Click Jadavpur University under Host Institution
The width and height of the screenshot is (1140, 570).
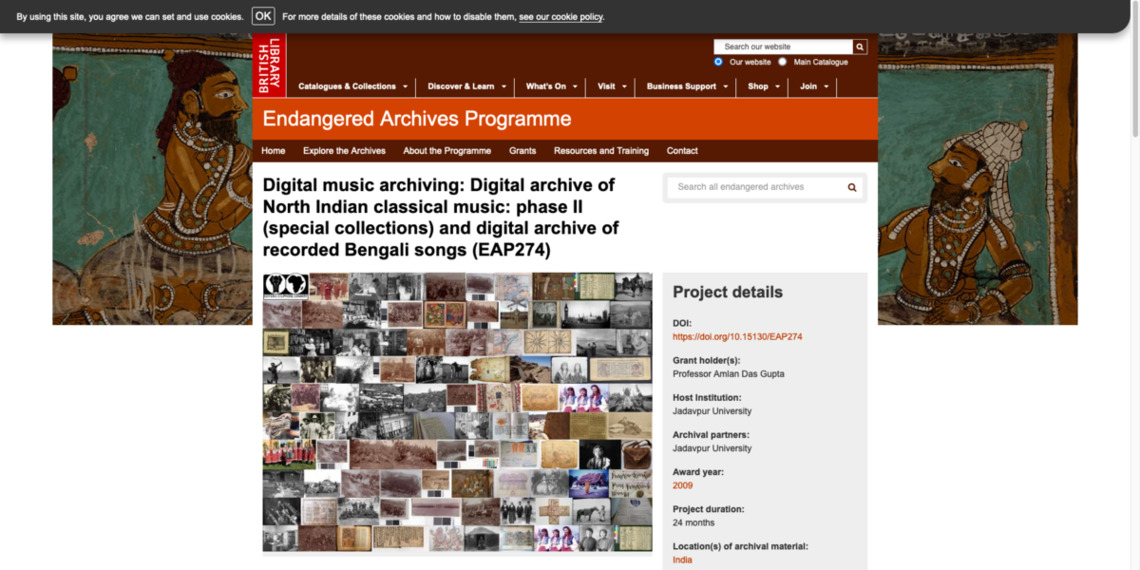[x=712, y=411]
